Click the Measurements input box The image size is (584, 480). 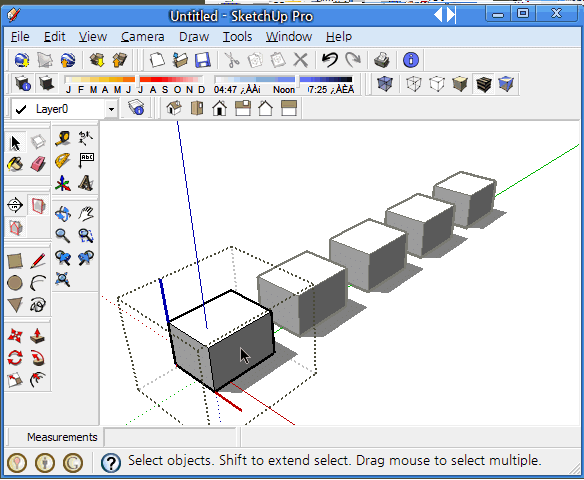pos(170,437)
